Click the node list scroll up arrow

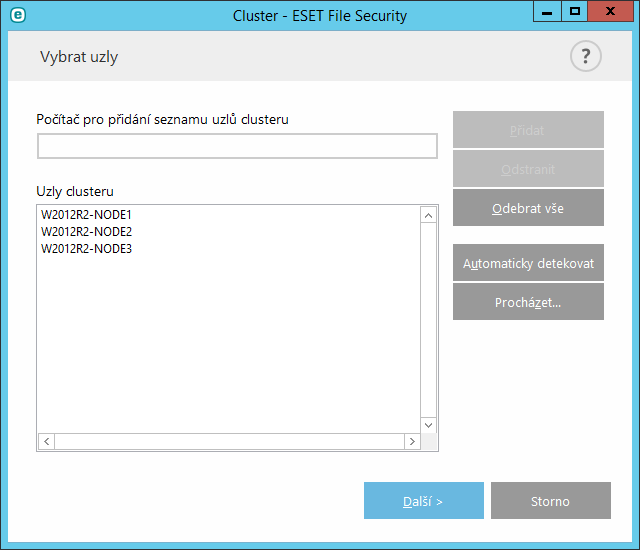pos(428,215)
